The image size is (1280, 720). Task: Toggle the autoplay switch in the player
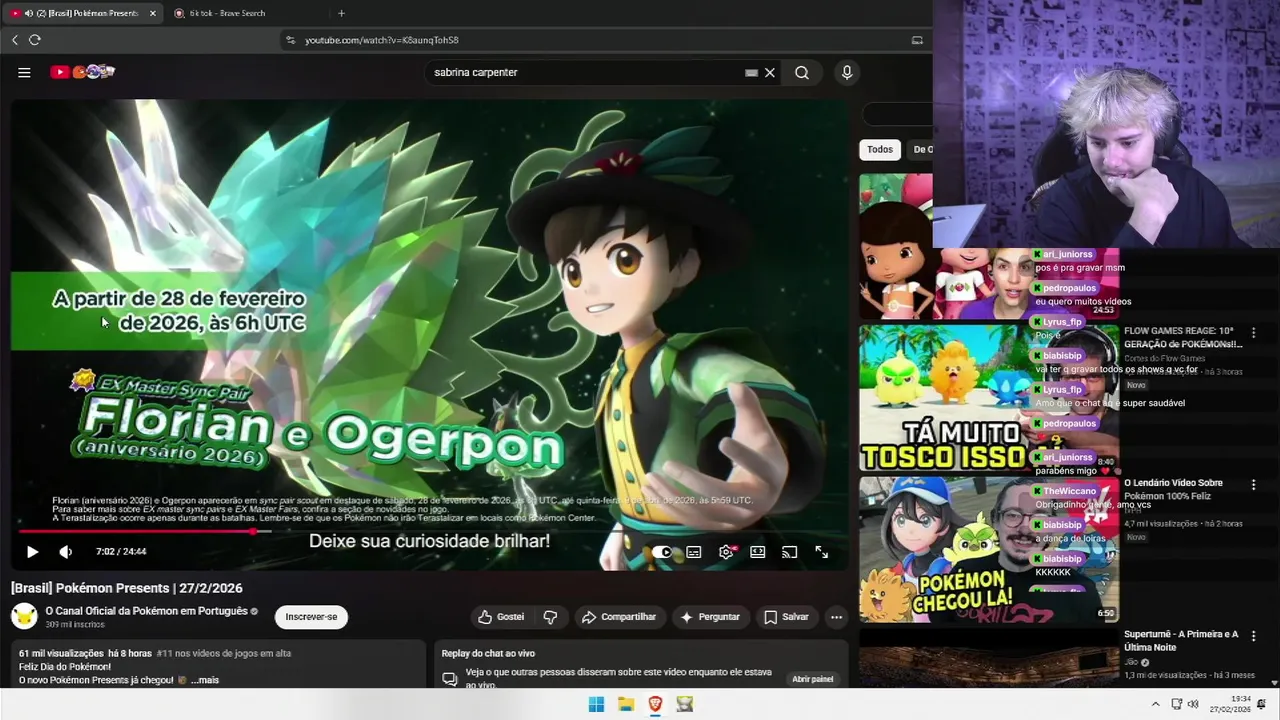[x=661, y=552]
